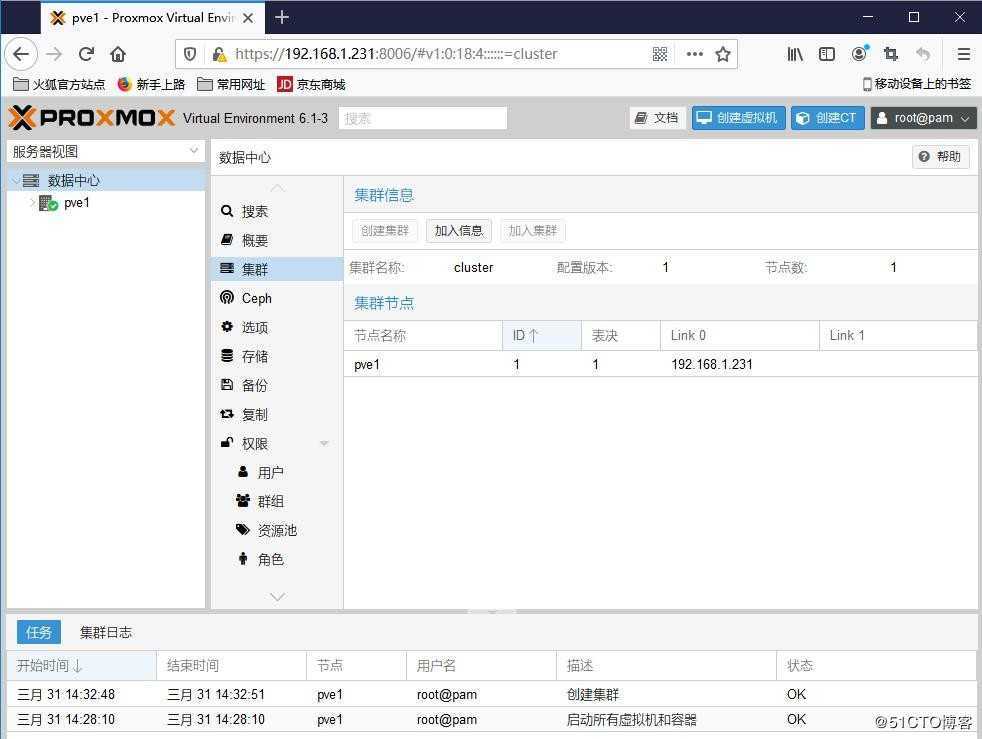Screen dimensions: 982x739
Task: Open the 选项 options menu item
Action: (x=277, y=328)
